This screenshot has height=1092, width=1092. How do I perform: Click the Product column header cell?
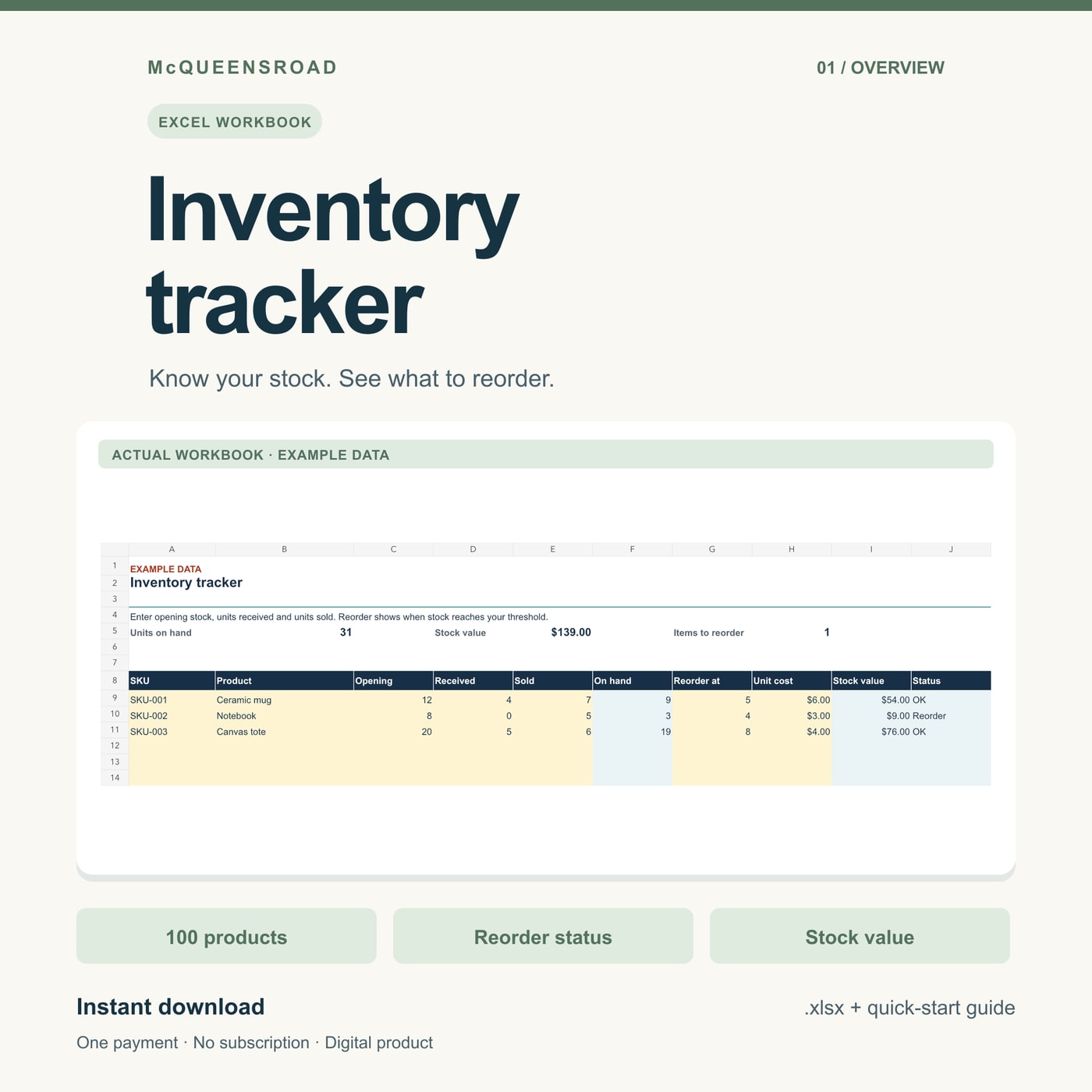click(285, 681)
